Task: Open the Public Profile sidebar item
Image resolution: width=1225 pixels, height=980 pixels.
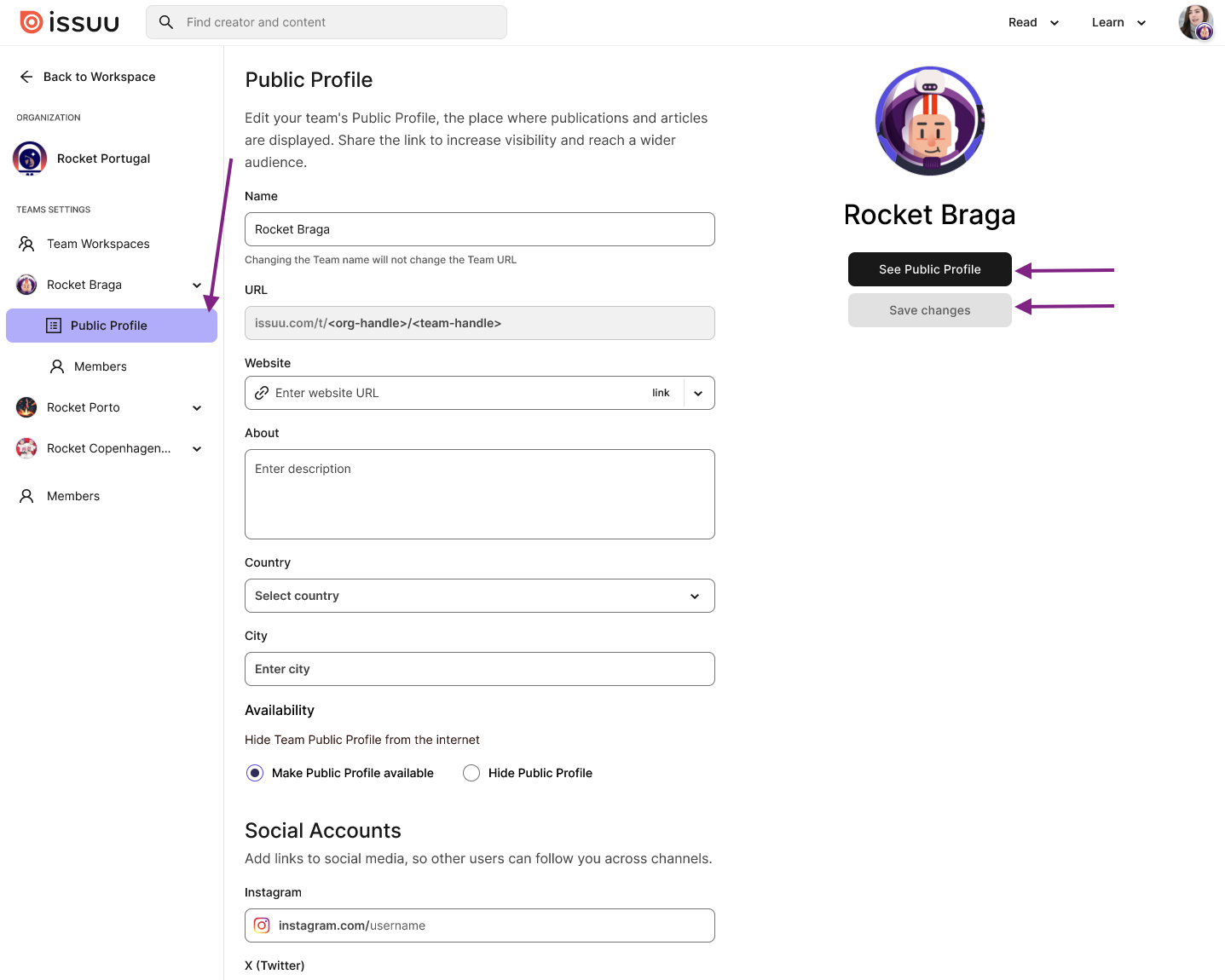Action: coord(112,326)
